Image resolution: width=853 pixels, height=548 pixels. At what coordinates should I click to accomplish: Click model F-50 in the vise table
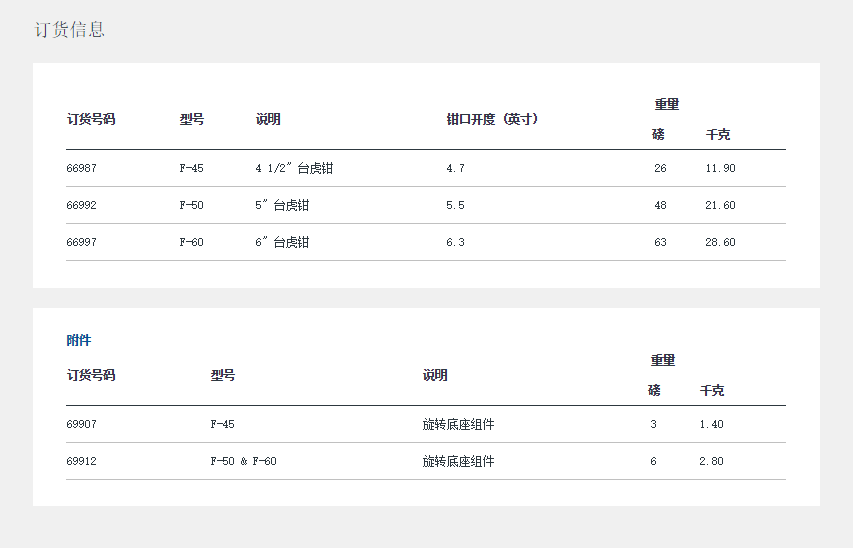pos(192,205)
